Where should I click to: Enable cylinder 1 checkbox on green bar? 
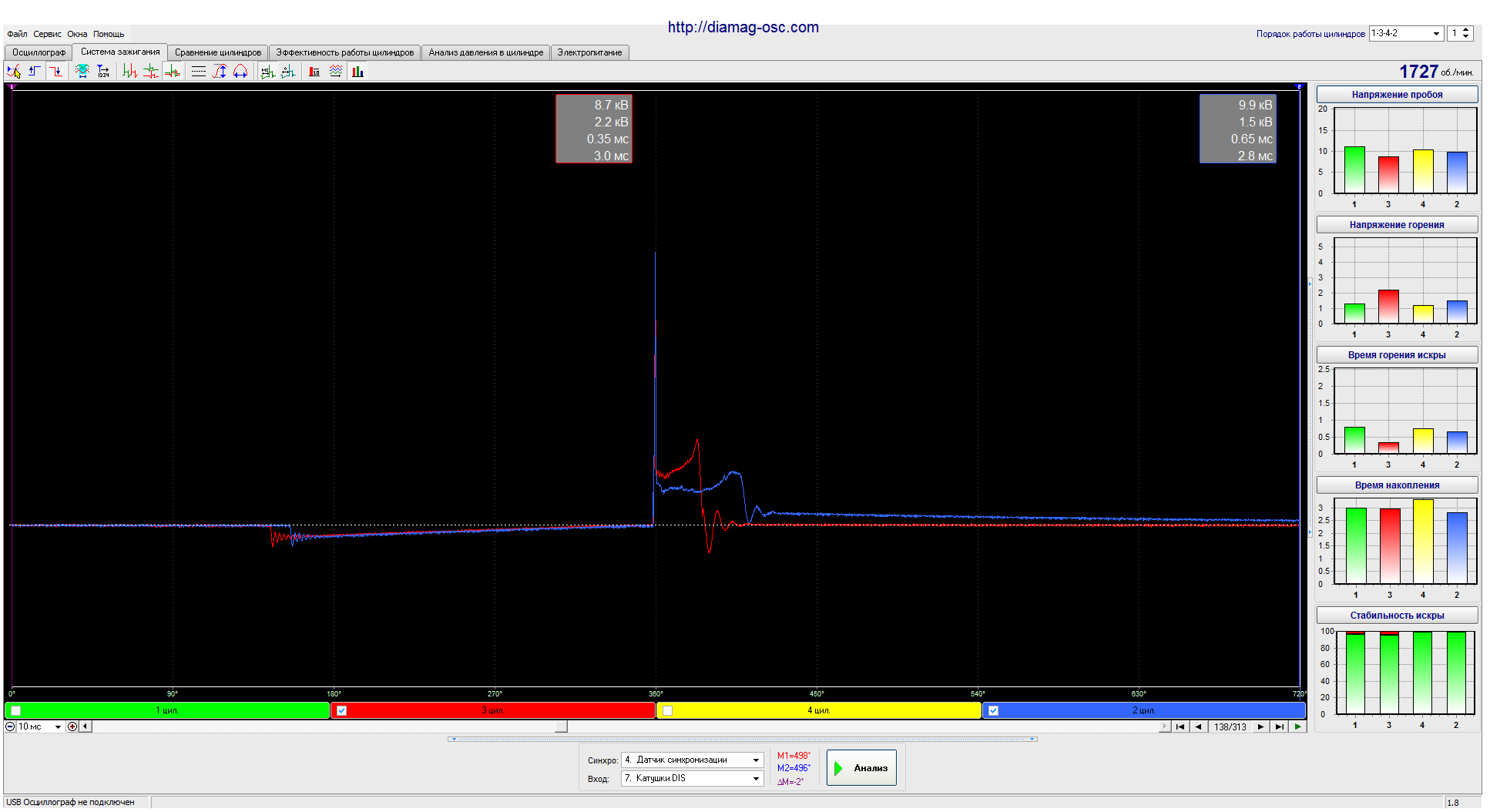click(x=16, y=710)
